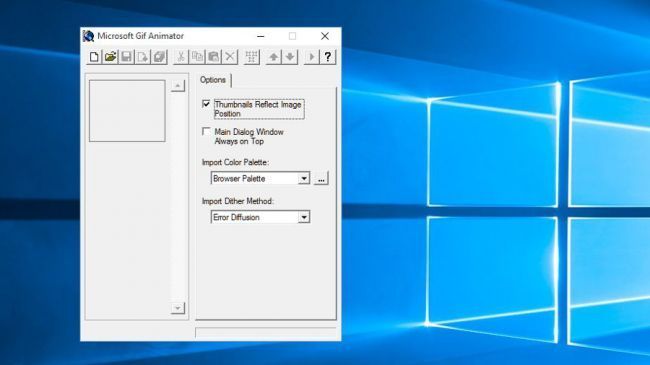Click the Select All grid icon

(x=252, y=57)
